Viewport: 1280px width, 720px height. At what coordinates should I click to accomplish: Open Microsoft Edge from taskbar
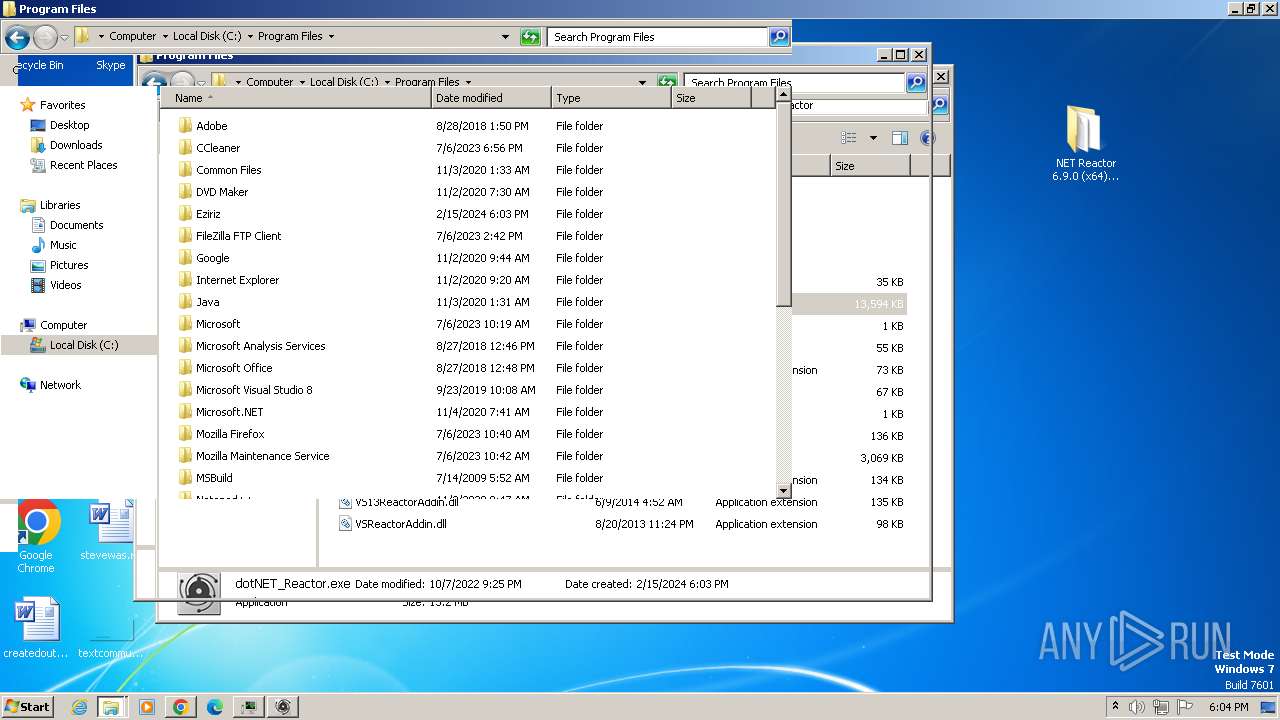tap(214, 707)
